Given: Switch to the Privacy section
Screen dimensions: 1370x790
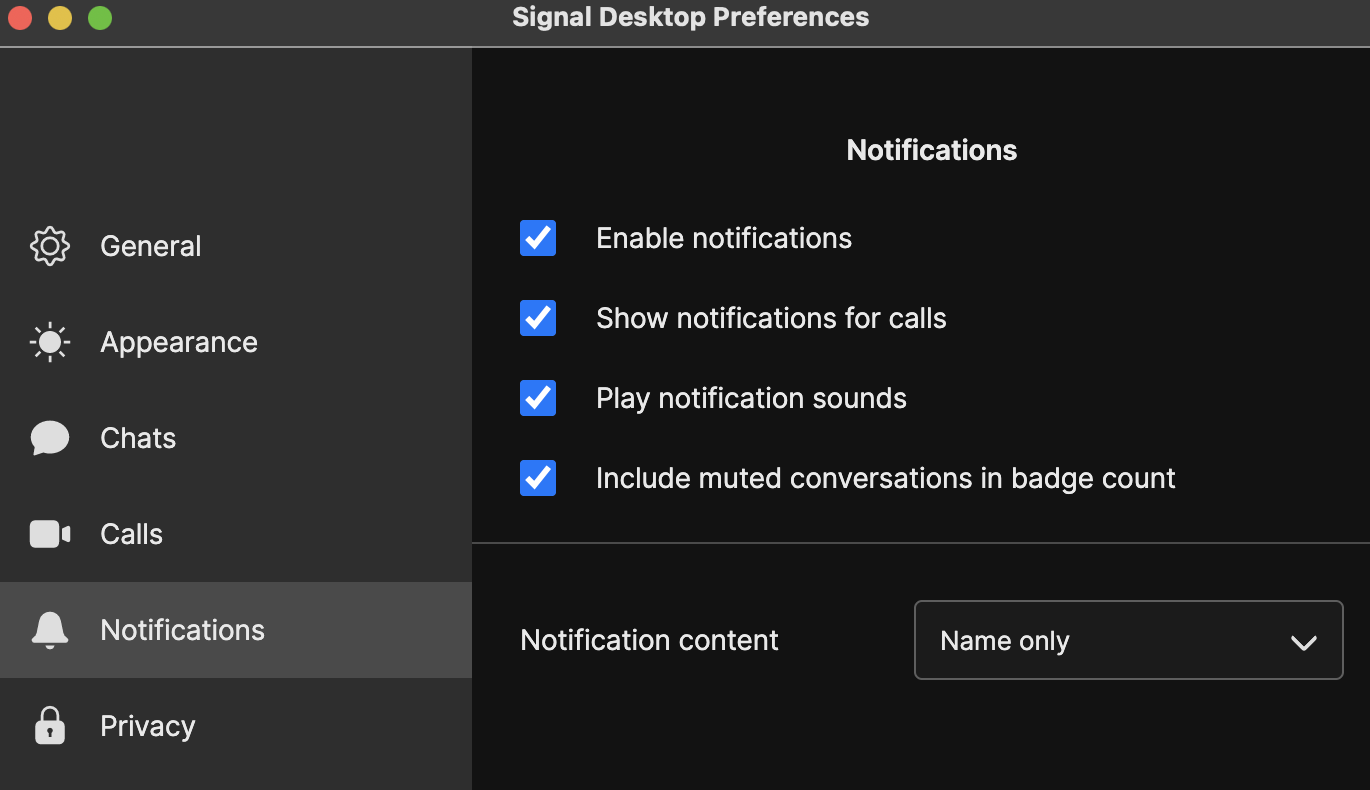Looking at the screenshot, I should pyautogui.click(x=147, y=725).
